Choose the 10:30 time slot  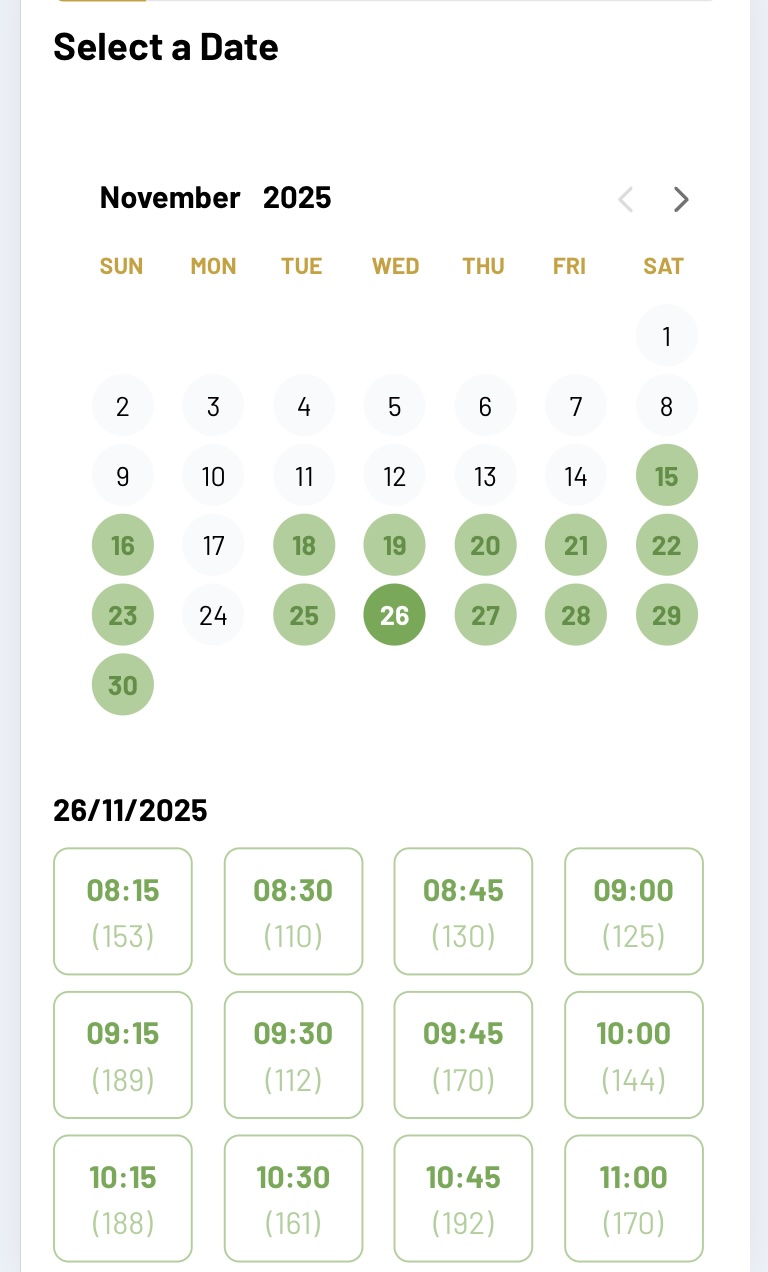(293, 1198)
